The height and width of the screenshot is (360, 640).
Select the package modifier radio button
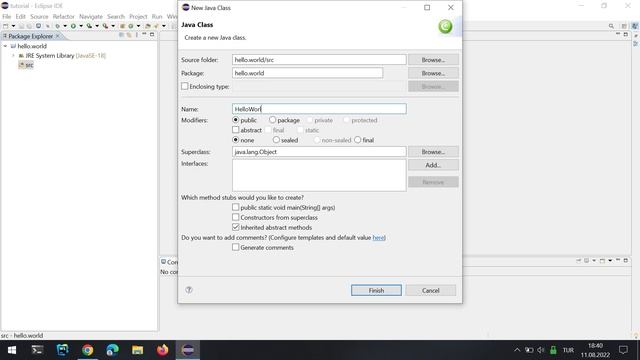tap(272, 120)
